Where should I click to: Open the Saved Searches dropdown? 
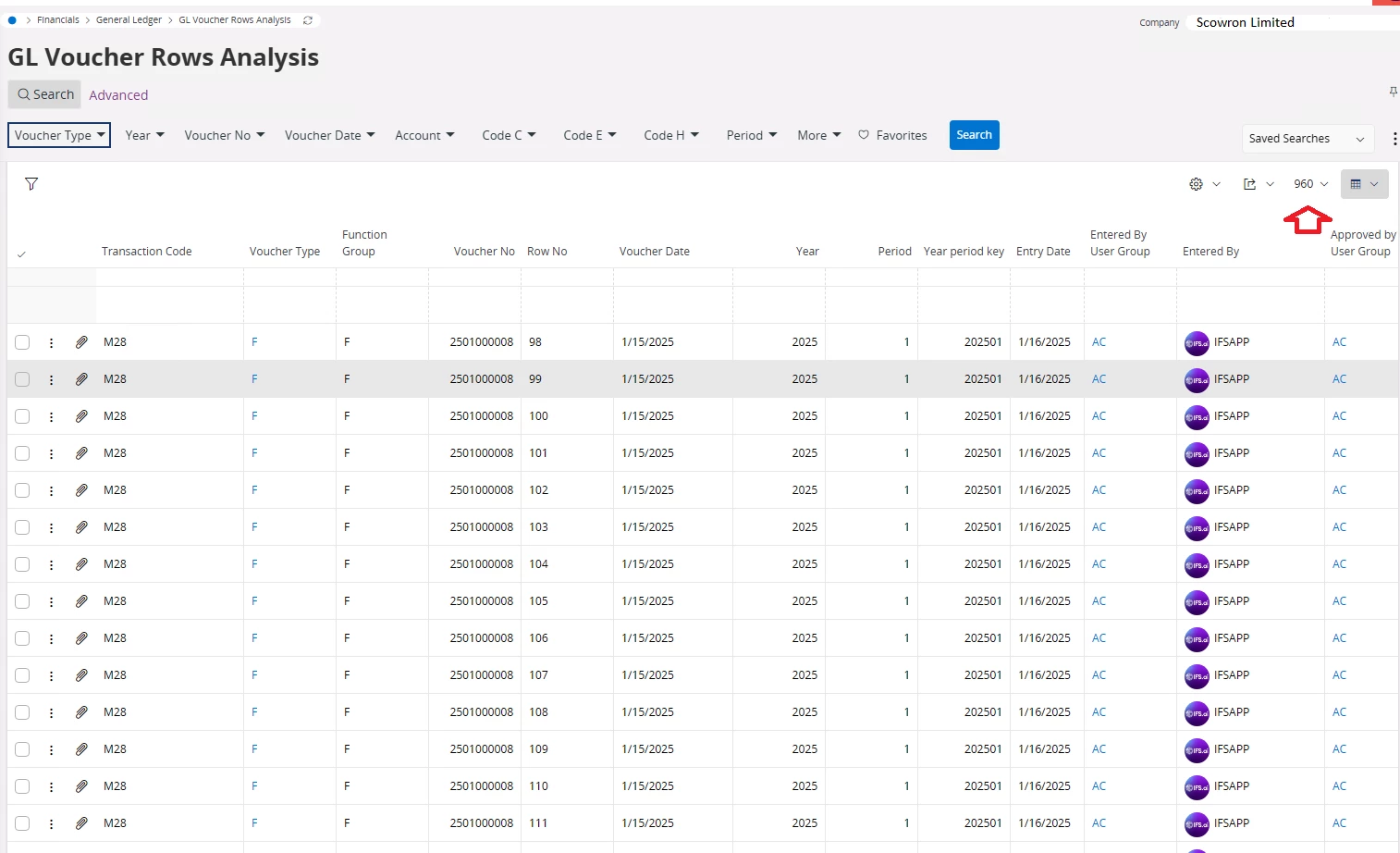(x=1306, y=139)
